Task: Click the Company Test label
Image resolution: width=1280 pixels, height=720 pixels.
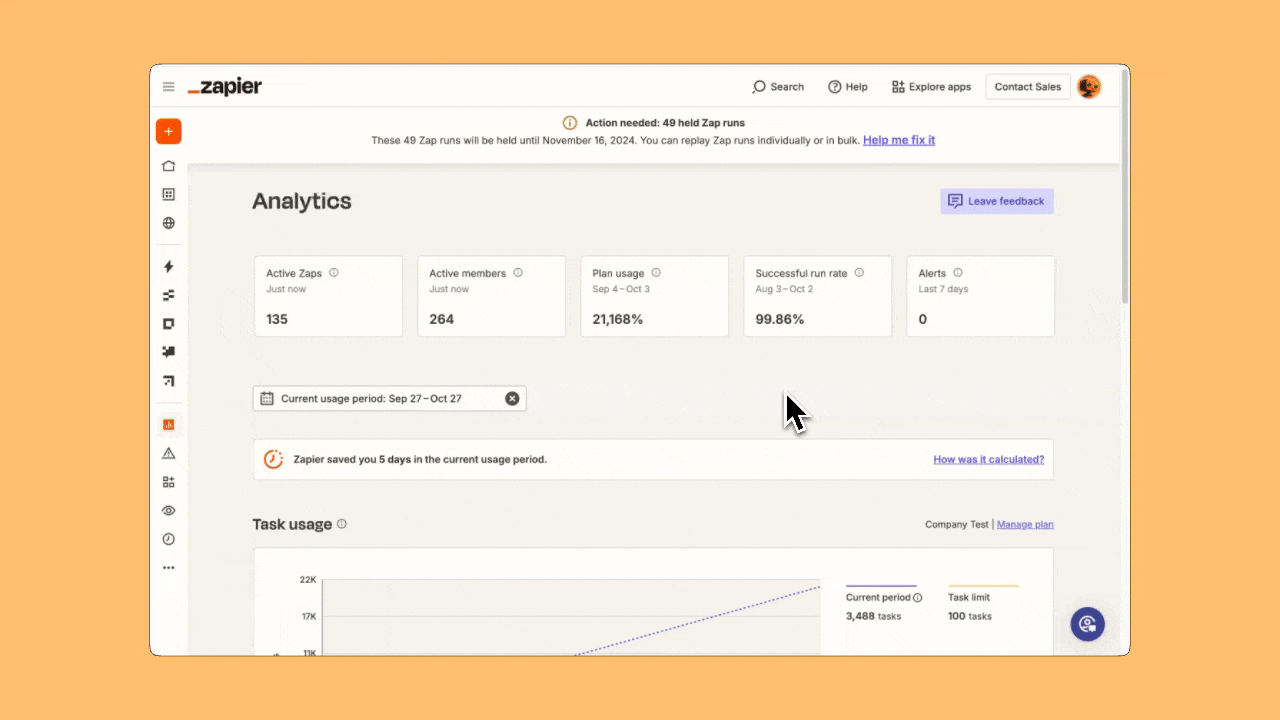Action: 956,524
